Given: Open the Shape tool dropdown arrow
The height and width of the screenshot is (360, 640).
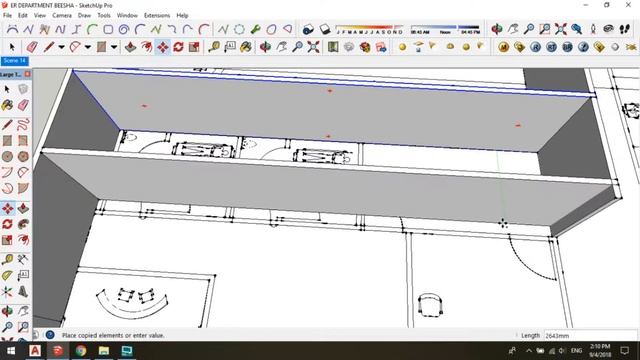Looking at the screenshot, I should (x=114, y=47).
